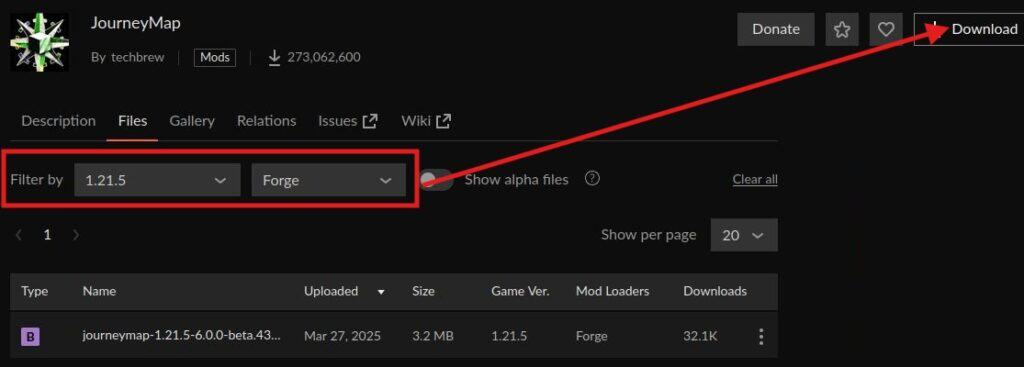This screenshot has width=1024, height=367.
Task: Click the Download button
Action: (x=968, y=29)
